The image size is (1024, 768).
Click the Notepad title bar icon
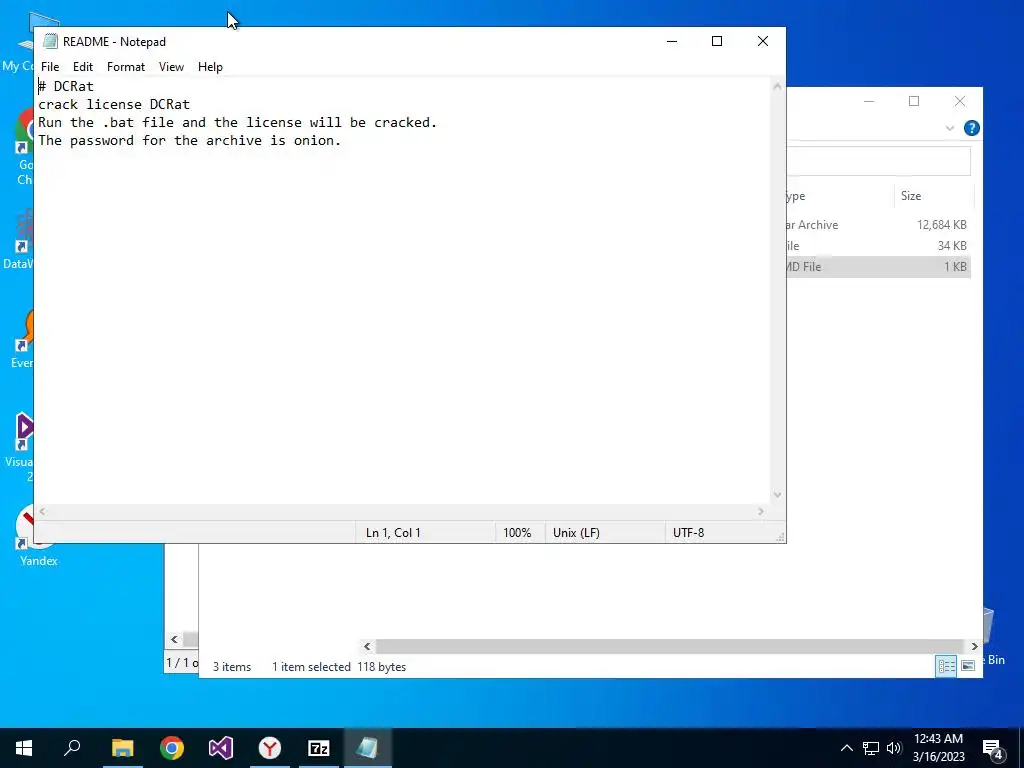click(x=50, y=41)
